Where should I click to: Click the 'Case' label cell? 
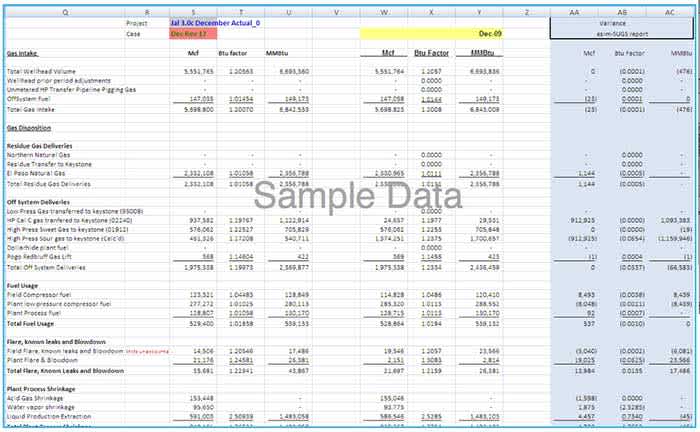(x=133, y=34)
